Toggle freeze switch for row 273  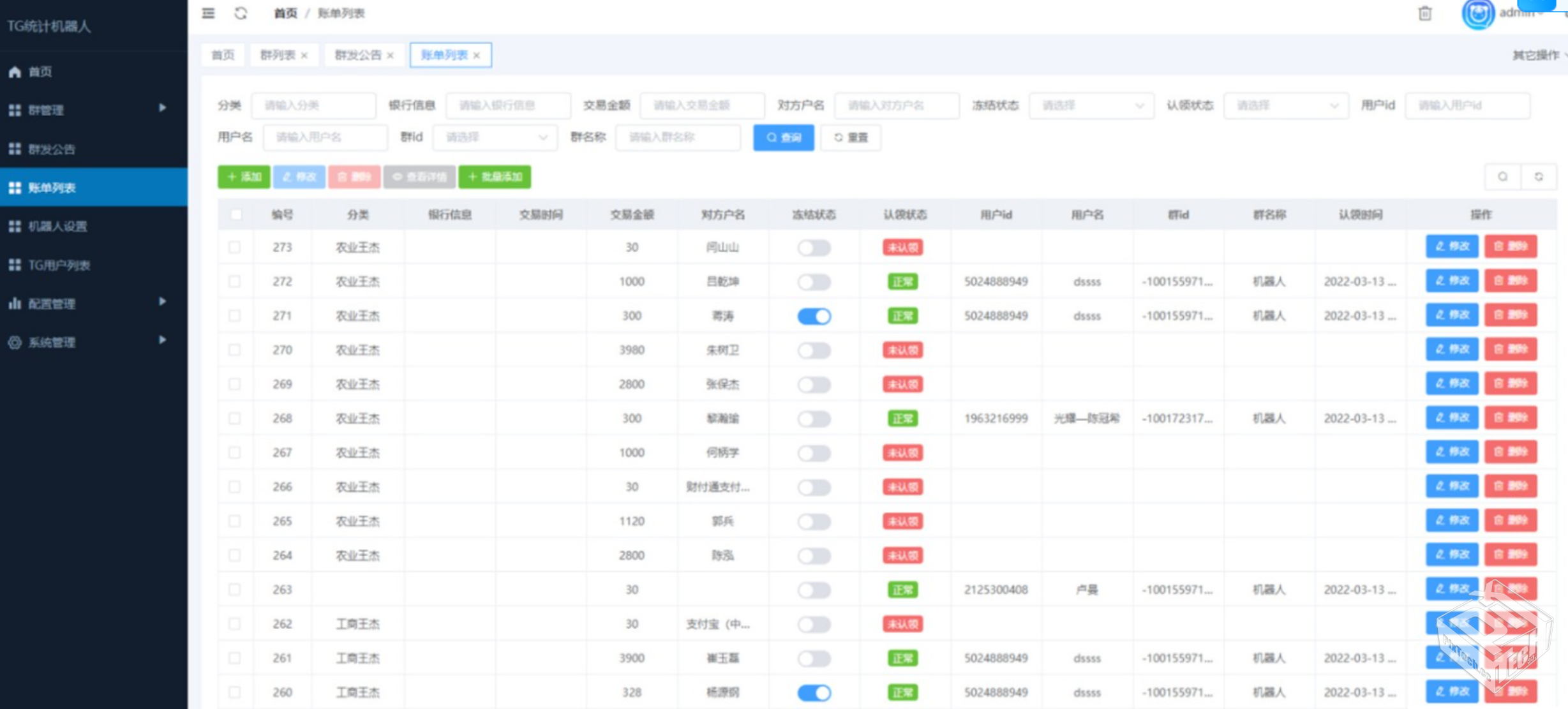point(814,248)
